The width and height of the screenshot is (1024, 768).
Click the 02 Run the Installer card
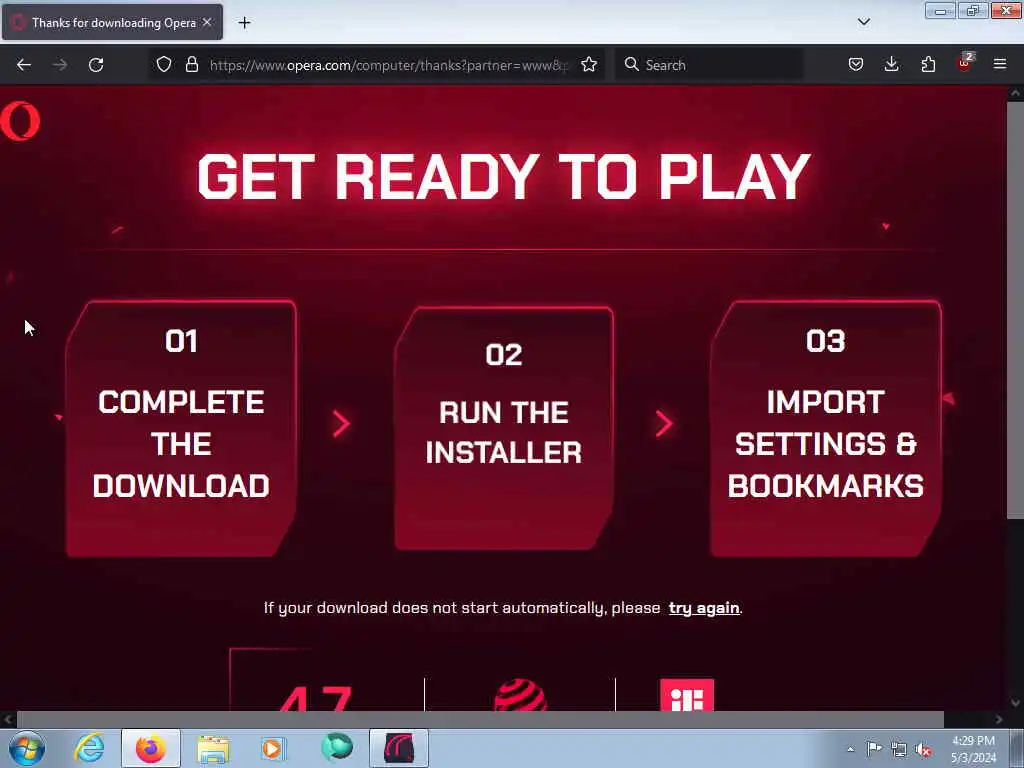(x=504, y=428)
